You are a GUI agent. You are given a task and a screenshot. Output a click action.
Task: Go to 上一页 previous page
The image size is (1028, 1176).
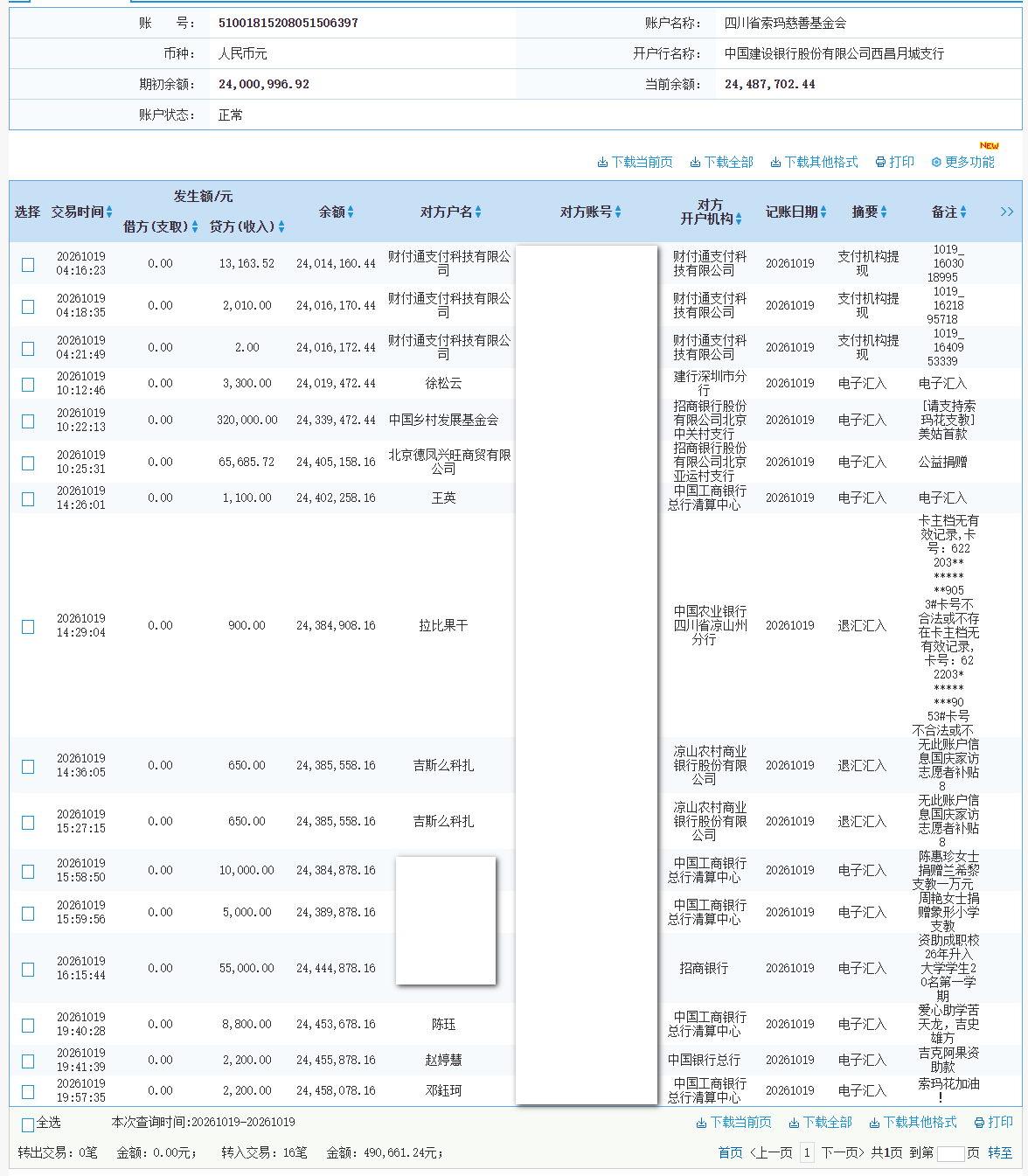coord(771,1152)
